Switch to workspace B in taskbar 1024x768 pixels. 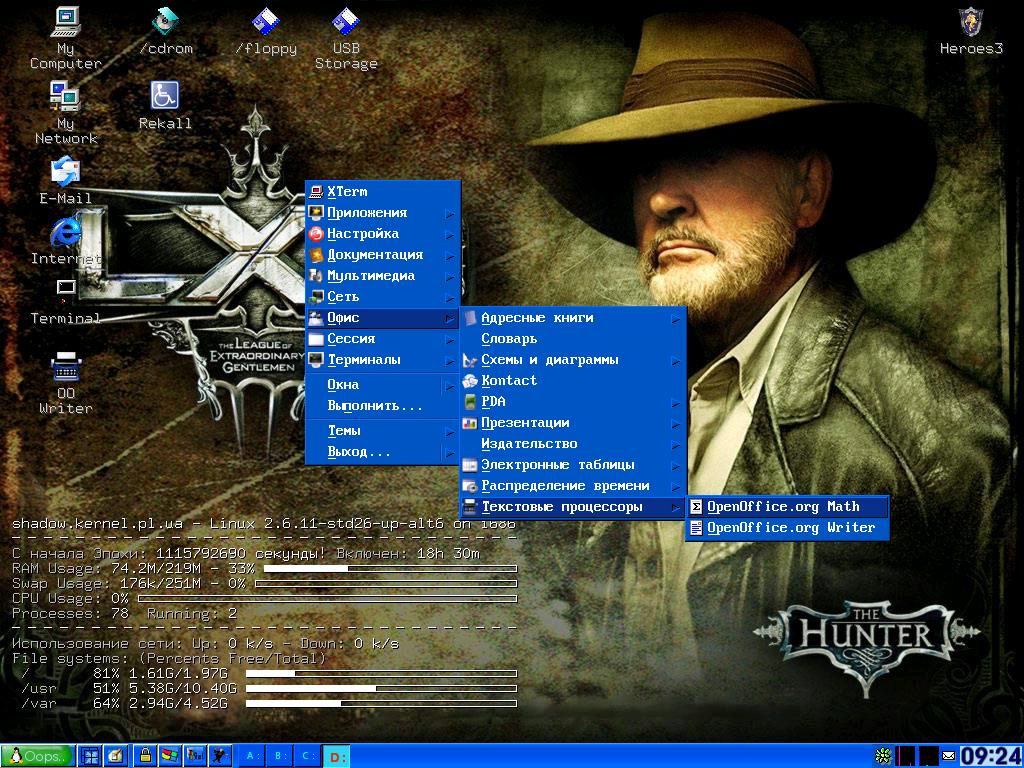pyautogui.click(x=279, y=756)
